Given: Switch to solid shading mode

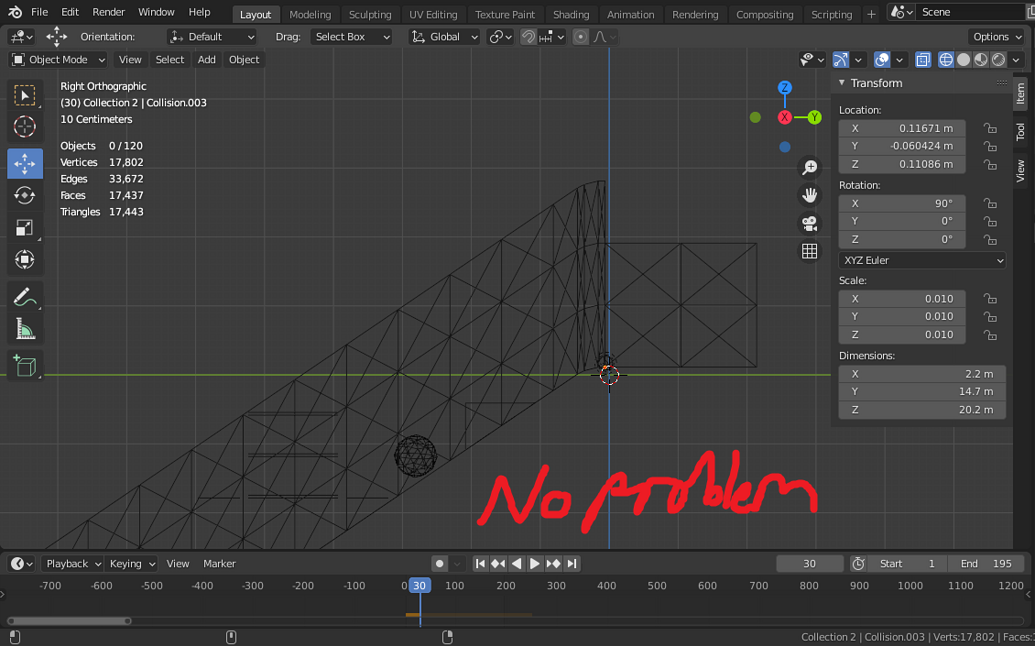Looking at the screenshot, I should point(964,60).
